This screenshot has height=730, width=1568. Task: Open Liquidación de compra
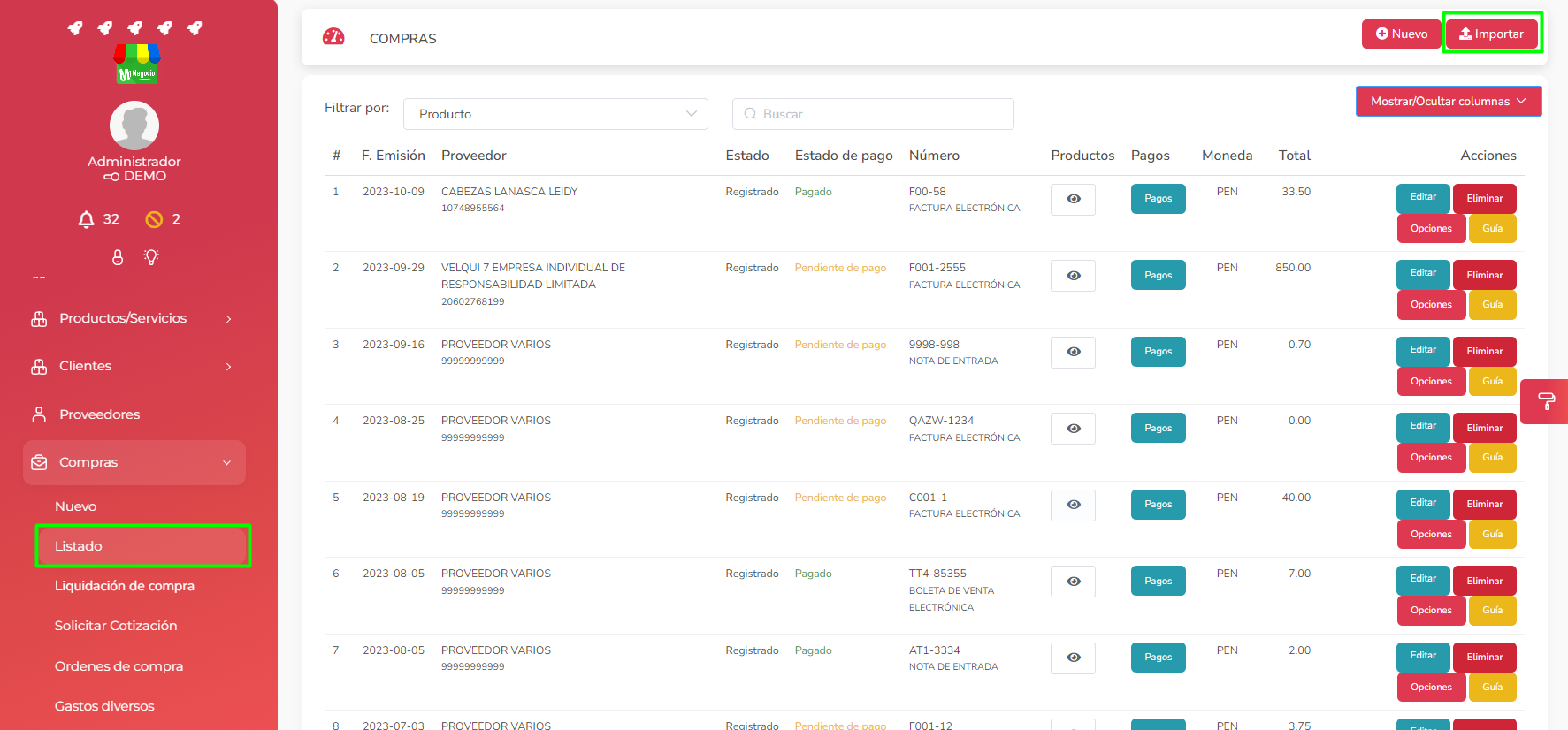125,586
